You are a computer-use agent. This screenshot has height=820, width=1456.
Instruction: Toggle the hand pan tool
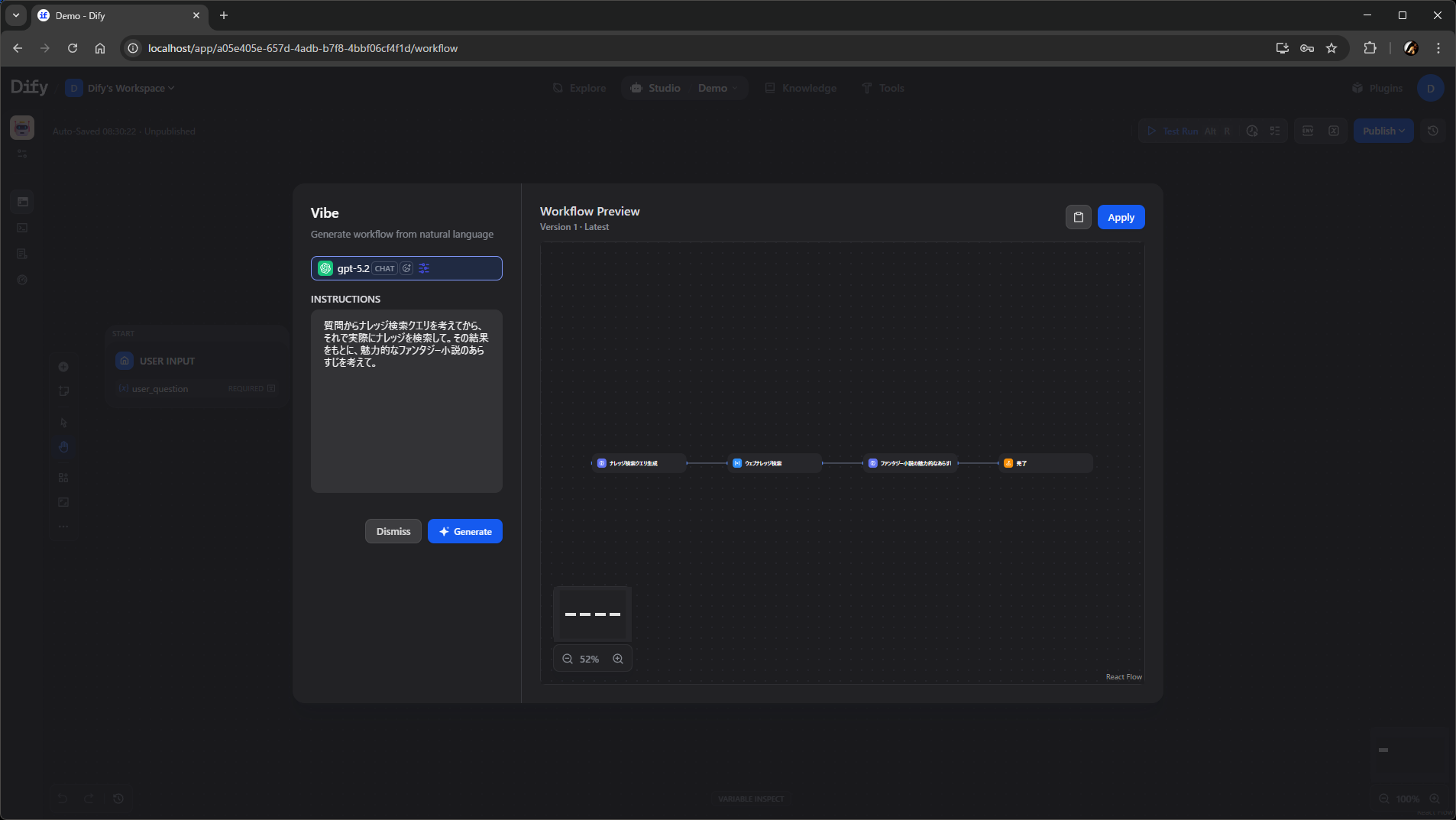(x=63, y=447)
